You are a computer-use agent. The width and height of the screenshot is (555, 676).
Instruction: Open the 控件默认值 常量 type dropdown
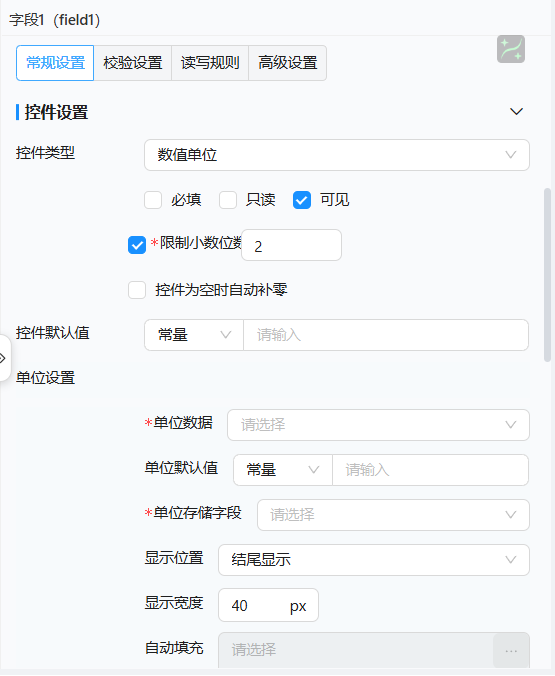[x=194, y=335]
